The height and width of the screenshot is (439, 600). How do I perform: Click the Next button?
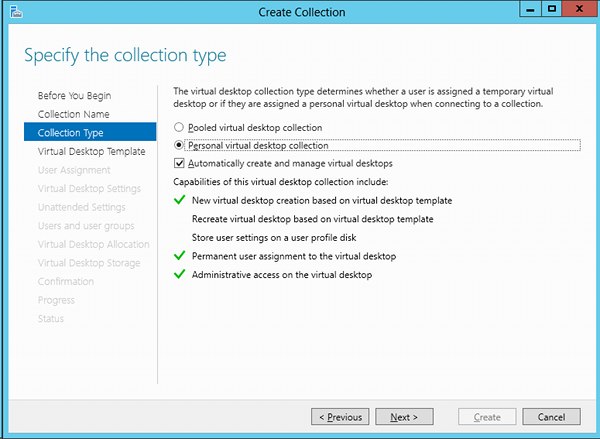[404, 417]
